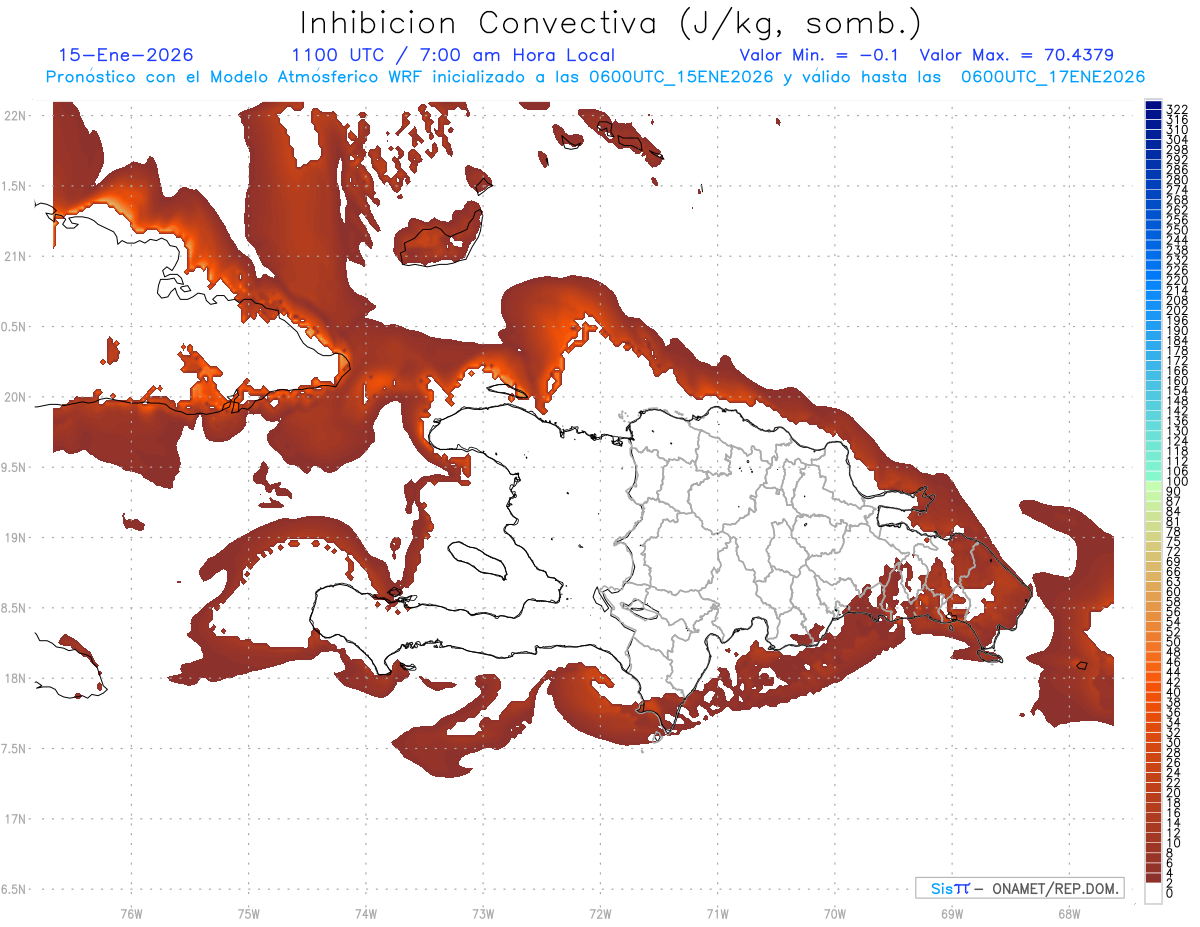Click the "17N" latitude label

[16, 819]
